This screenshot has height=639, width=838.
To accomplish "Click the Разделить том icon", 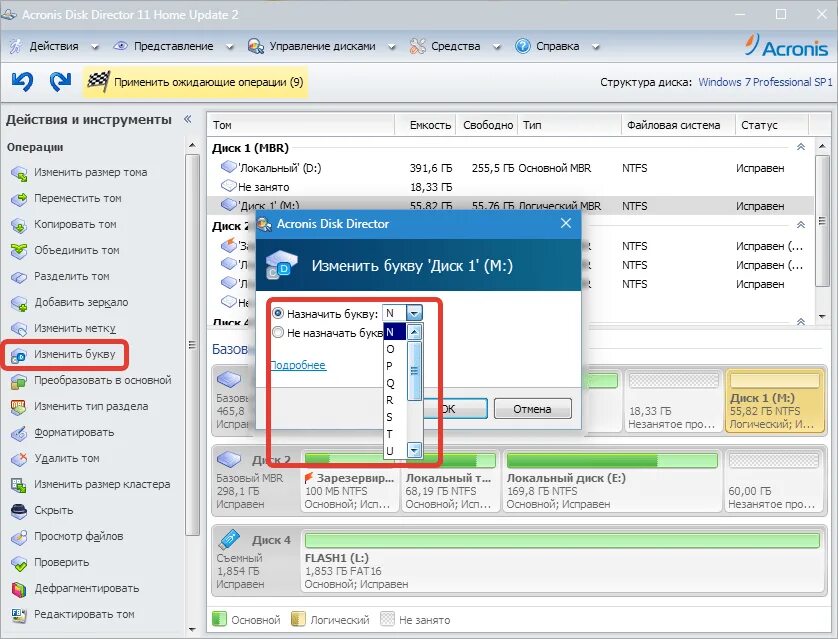I will coord(19,277).
